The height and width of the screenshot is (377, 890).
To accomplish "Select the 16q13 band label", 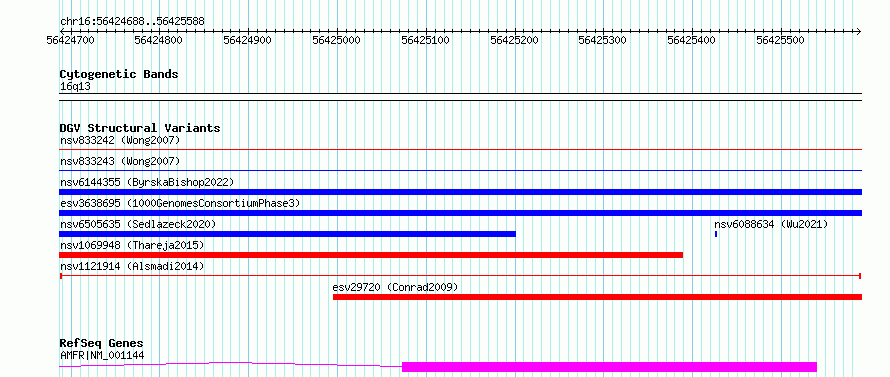I will 75,87.
